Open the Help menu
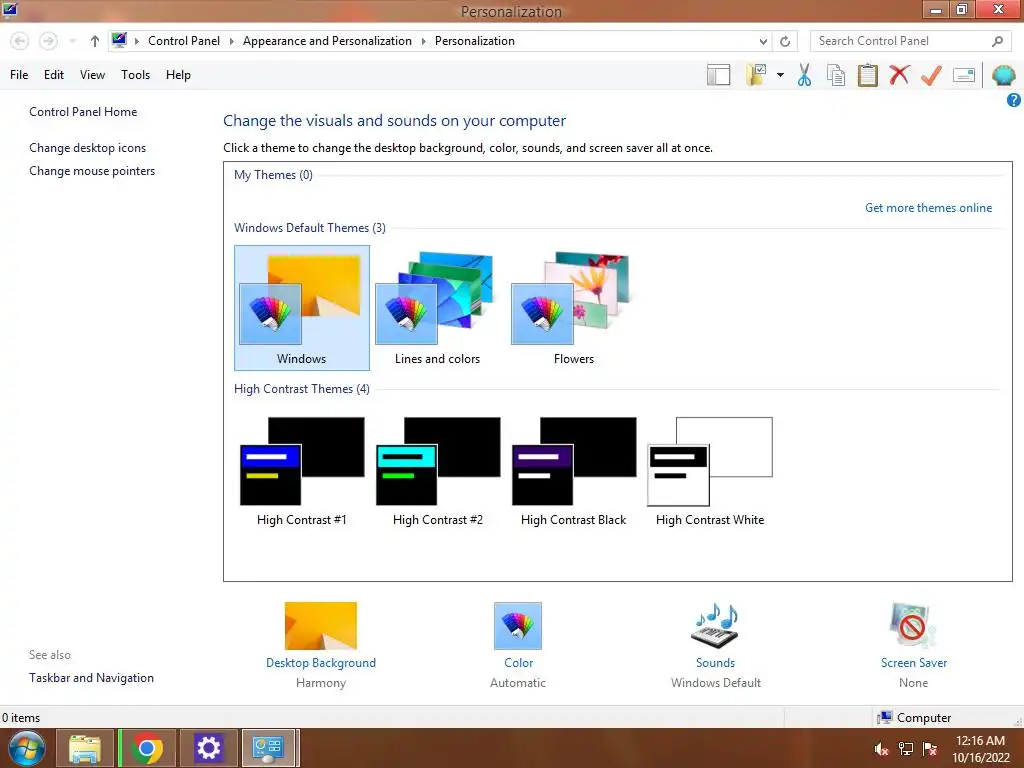This screenshot has width=1024, height=768. pos(178,75)
